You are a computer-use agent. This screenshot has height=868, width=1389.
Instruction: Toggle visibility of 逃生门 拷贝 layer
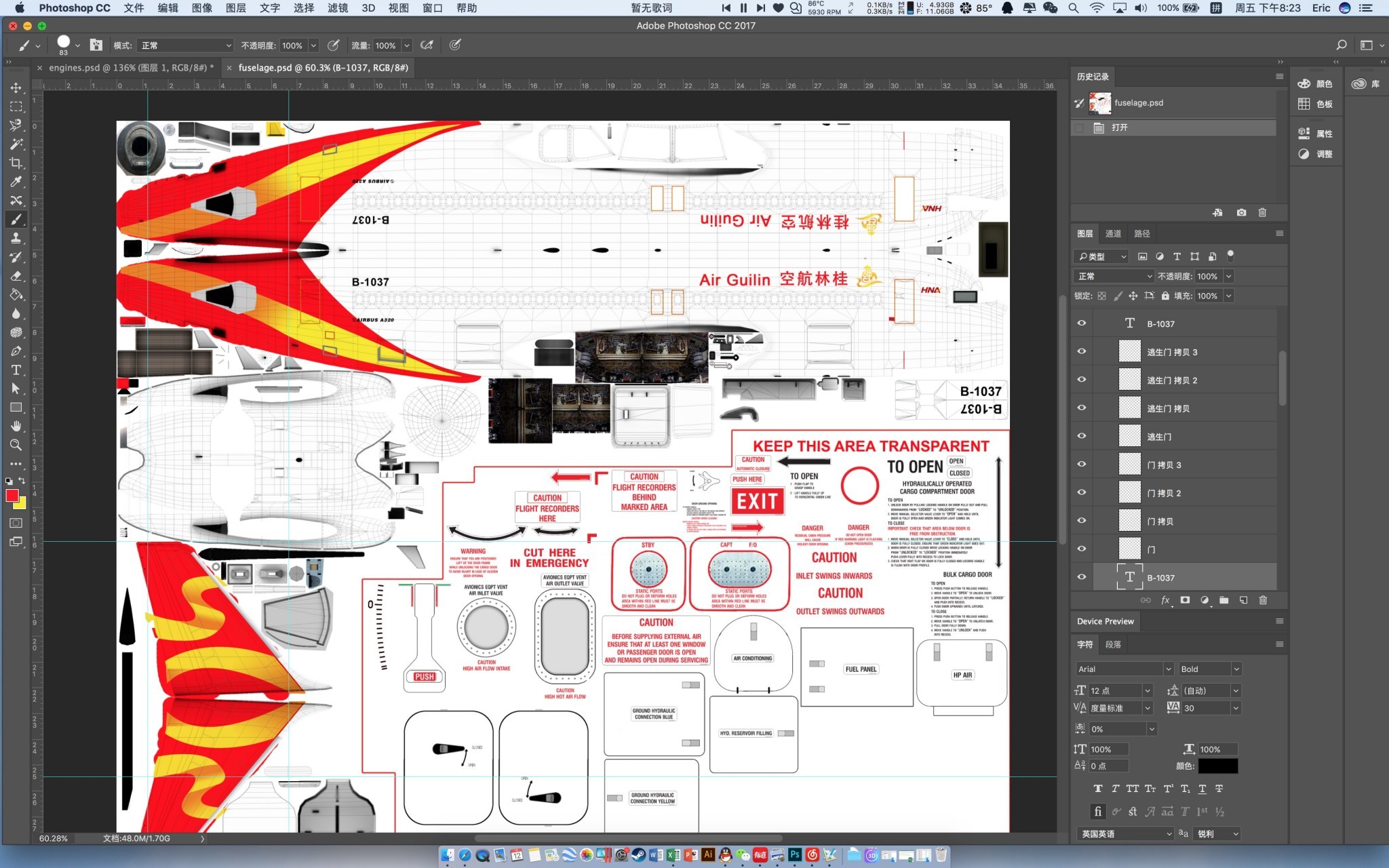pos(1082,408)
